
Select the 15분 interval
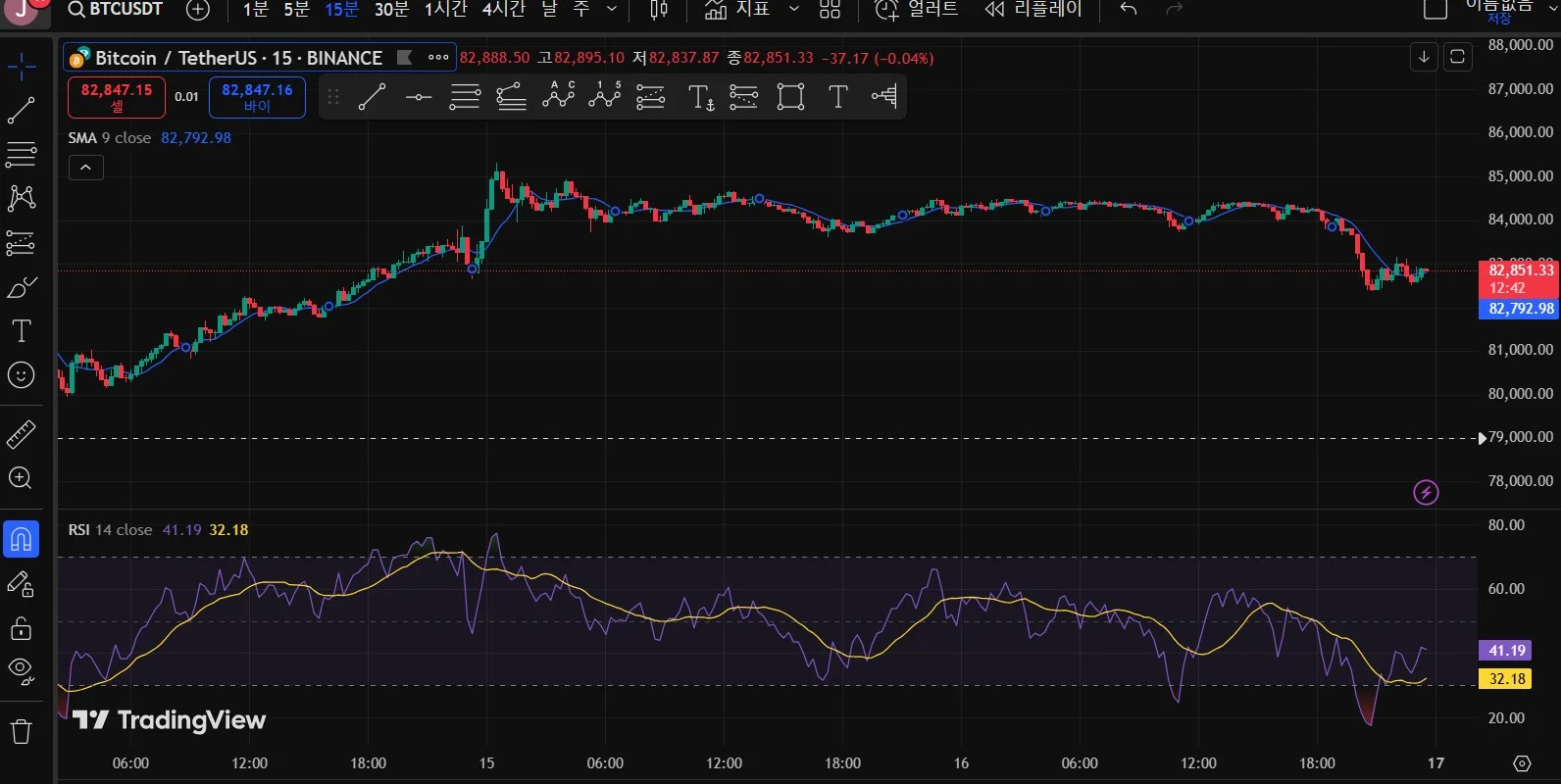click(x=341, y=10)
